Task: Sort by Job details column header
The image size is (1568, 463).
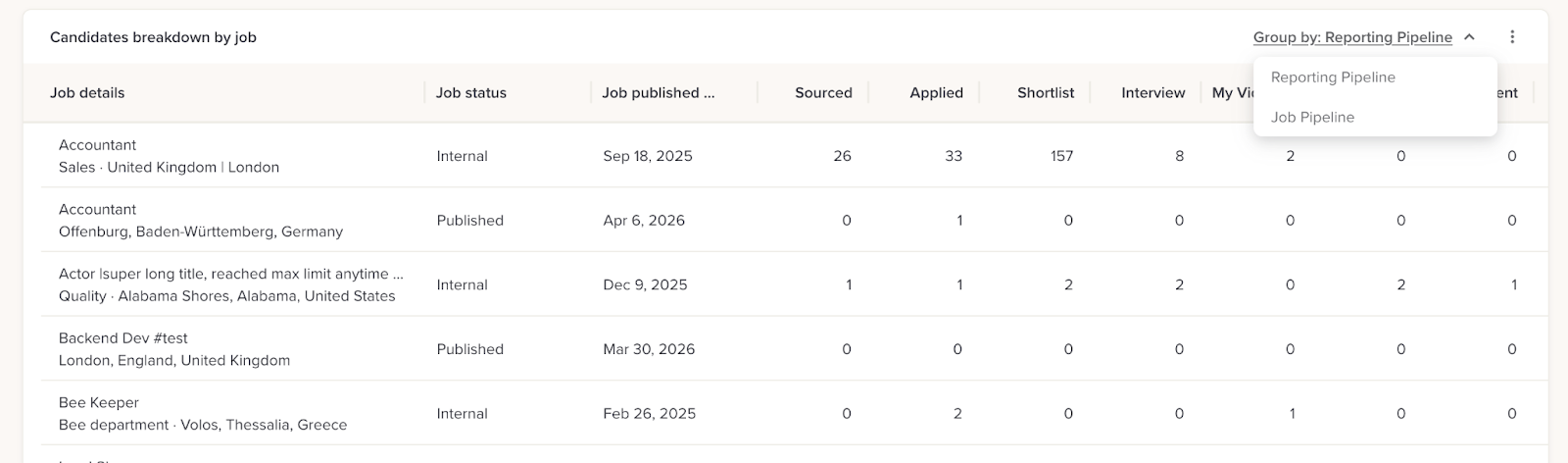Action: tap(87, 93)
